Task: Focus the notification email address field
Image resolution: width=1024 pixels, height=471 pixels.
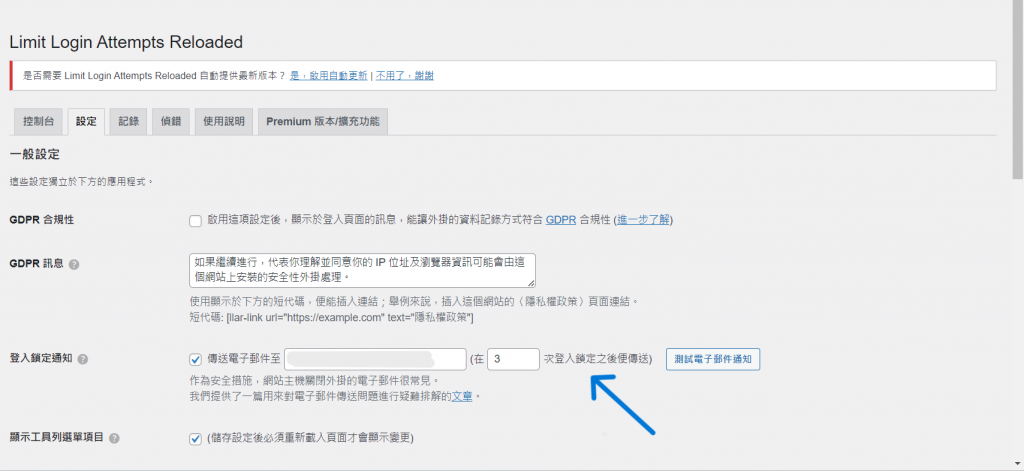Action: tap(375, 359)
